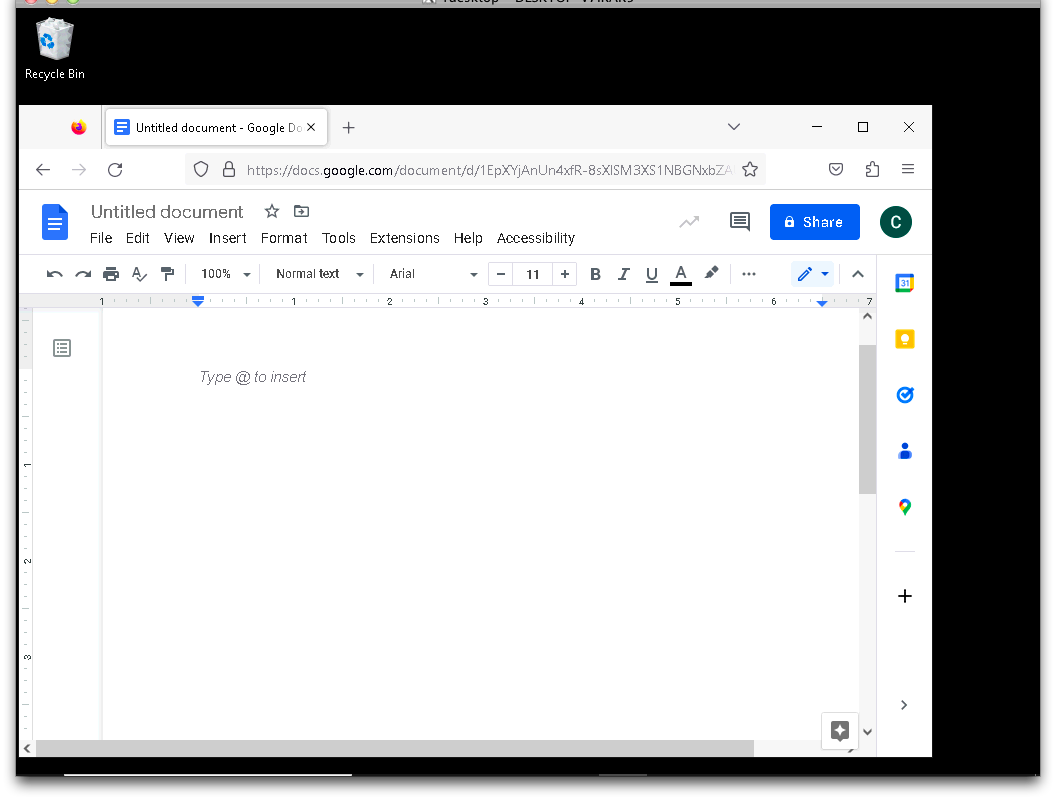Open the Google account avatar C

(896, 222)
